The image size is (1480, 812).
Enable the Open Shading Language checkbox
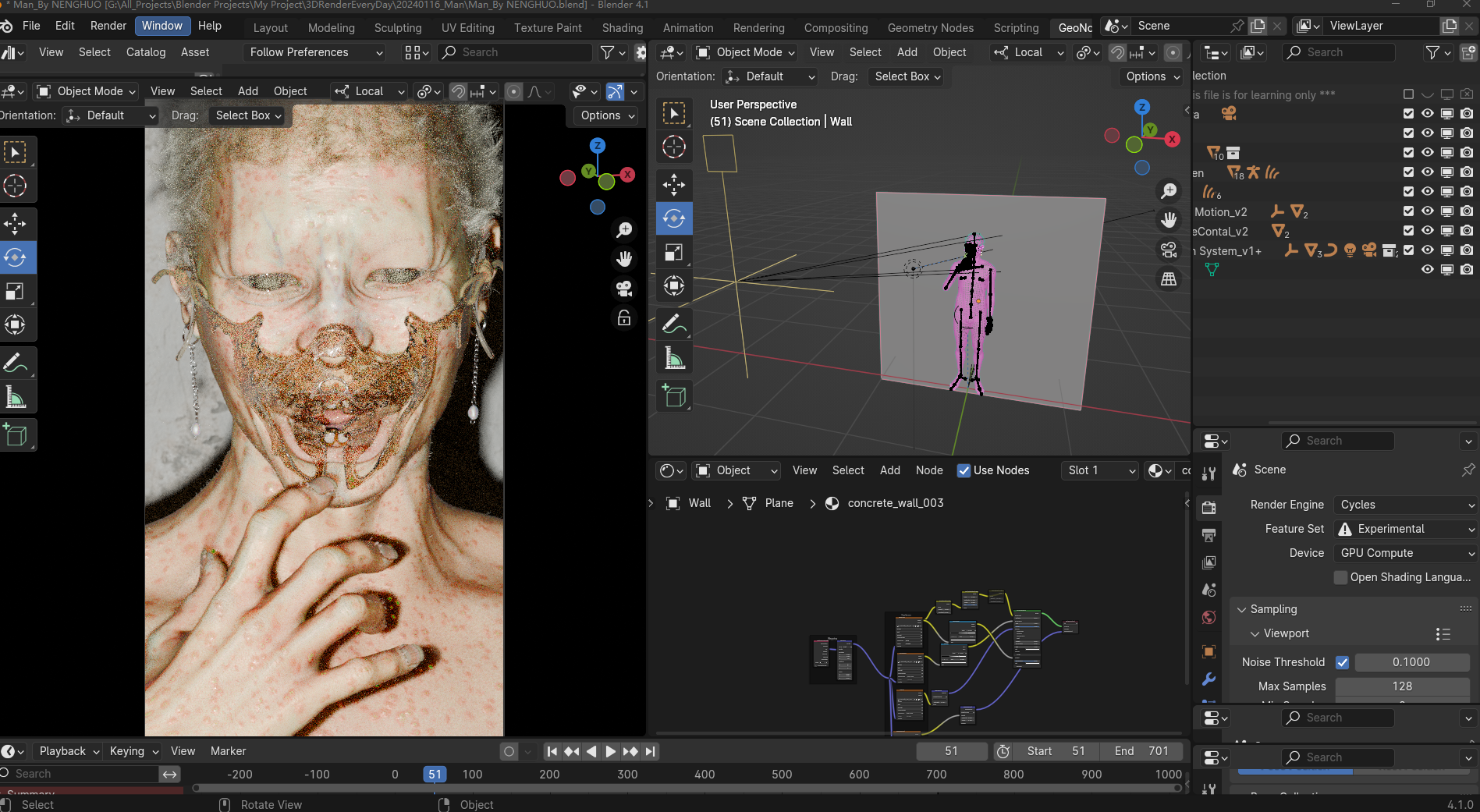[1340, 577]
